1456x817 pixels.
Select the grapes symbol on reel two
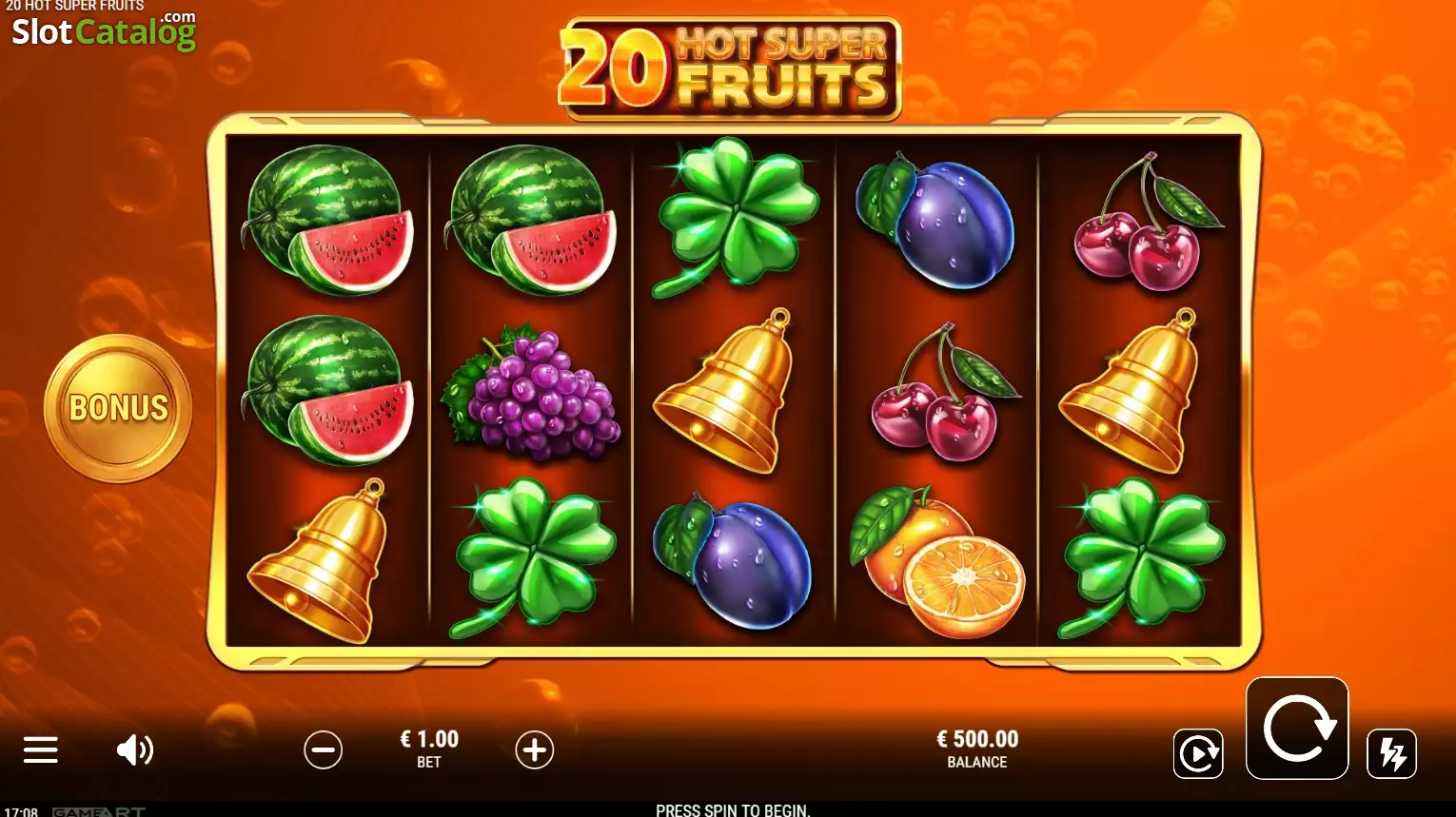click(x=531, y=394)
